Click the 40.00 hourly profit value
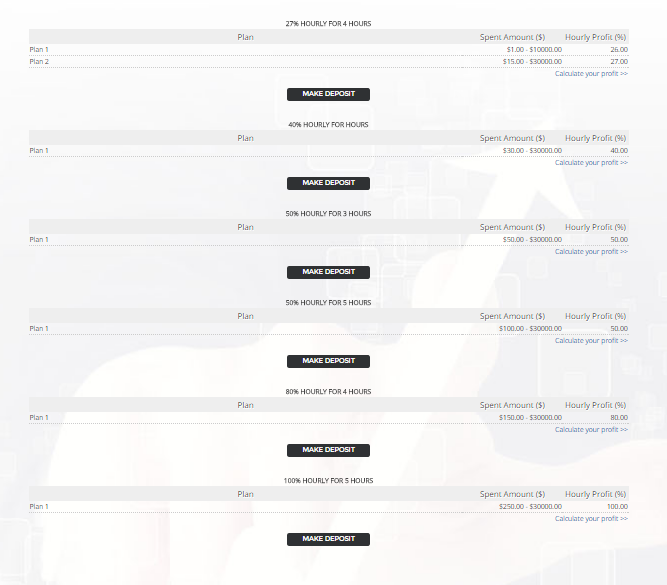This screenshot has width=667, height=585. (619, 150)
